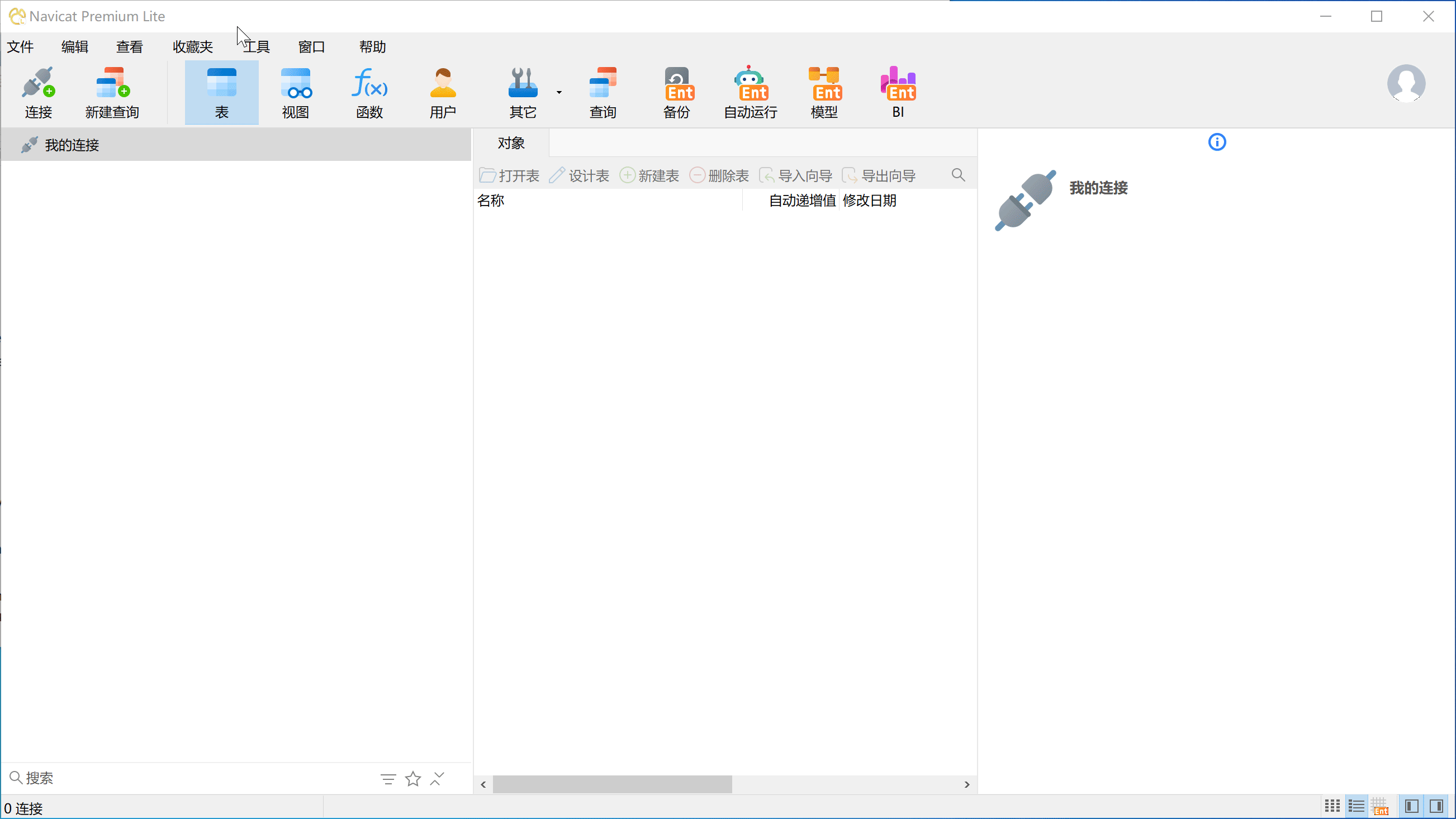This screenshot has width=1456, height=819.
Task: Toggle the left navigation pane visibility
Action: pos(1411,806)
